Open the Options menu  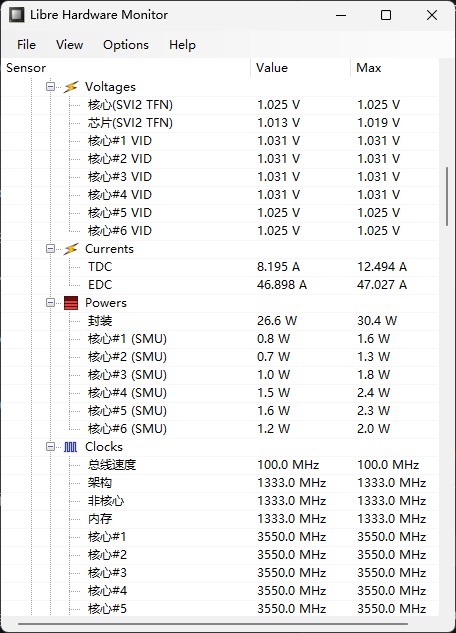coord(126,44)
